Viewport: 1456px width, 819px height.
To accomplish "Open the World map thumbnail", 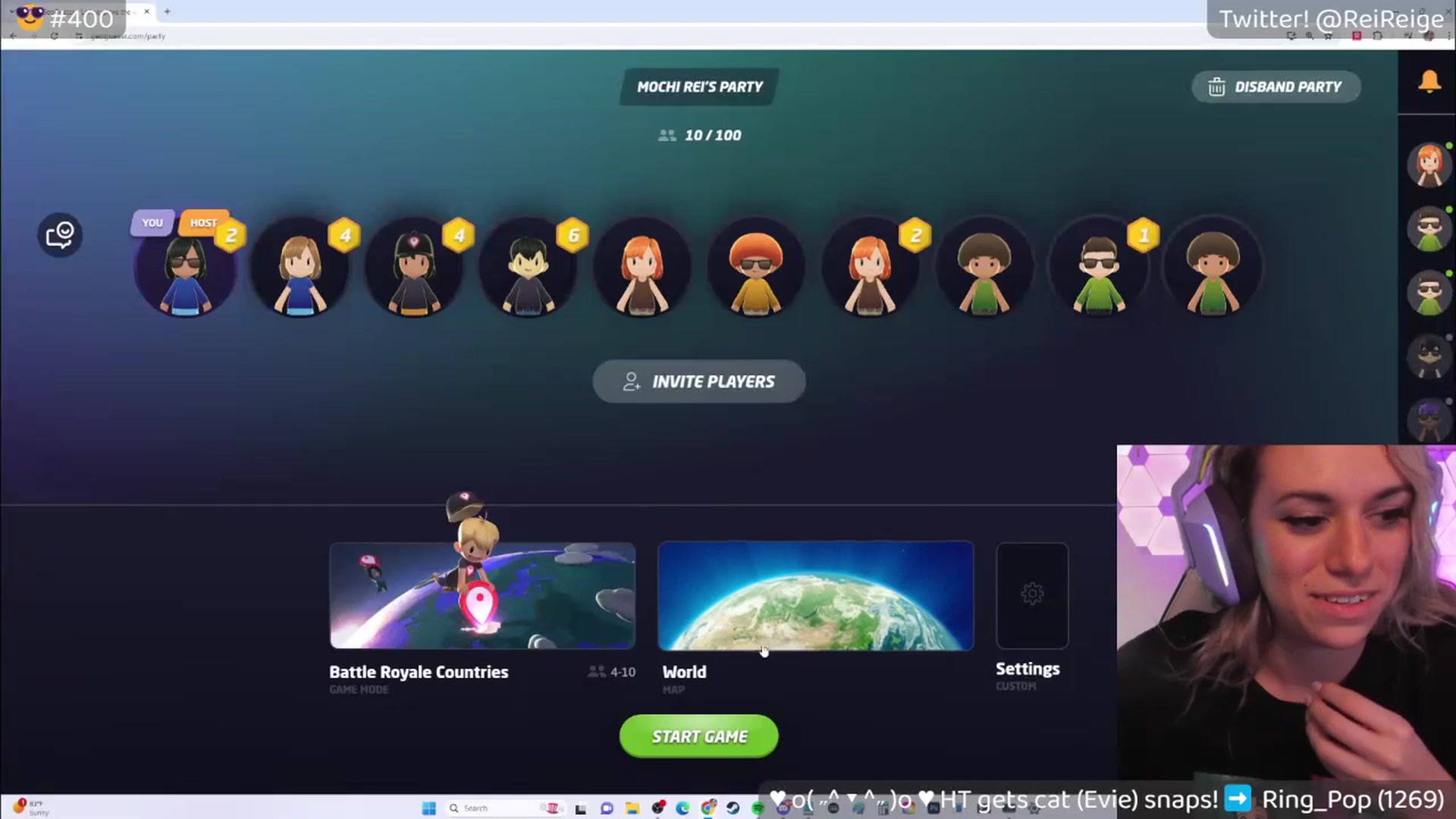I will tap(815, 596).
